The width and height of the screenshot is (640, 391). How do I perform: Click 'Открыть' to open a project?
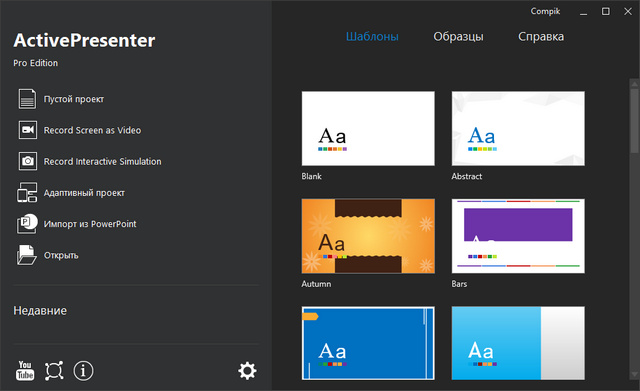[x=61, y=255]
